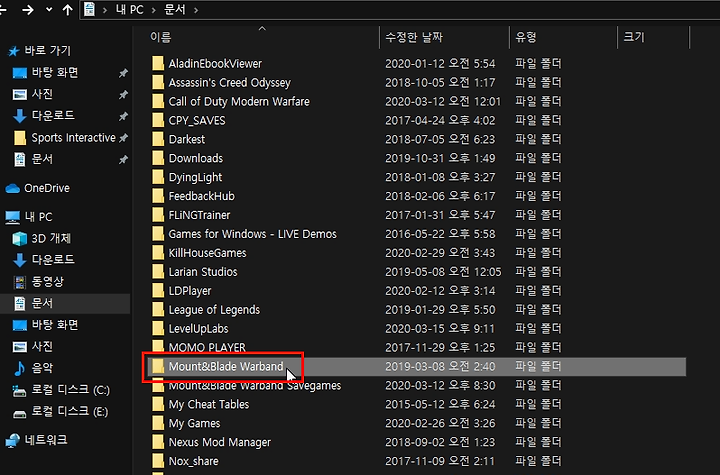Select FLiNGTrainer folder icon
The width and height of the screenshot is (720, 475).
tap(158, 215)
